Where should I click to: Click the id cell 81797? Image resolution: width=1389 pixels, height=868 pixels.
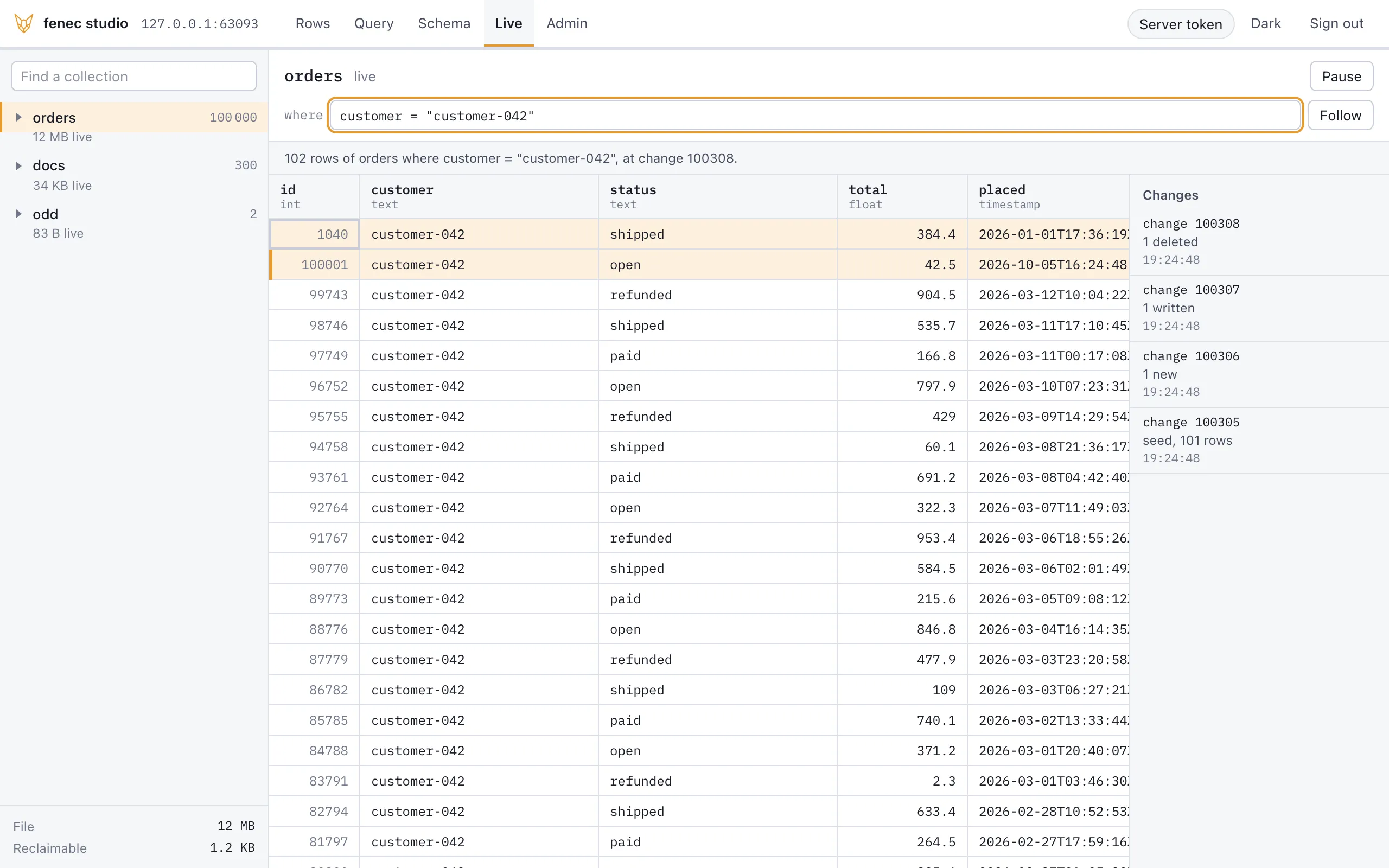pyautogui.click(x=315, y=843)
